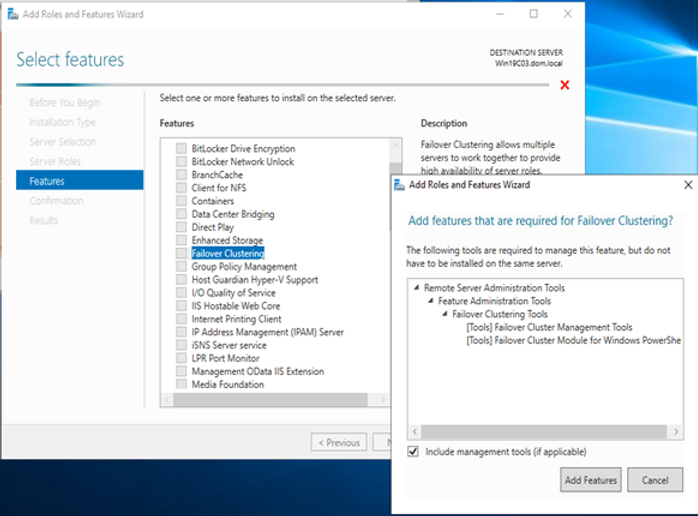Select the Features step in sidebar

pos(47,181)
